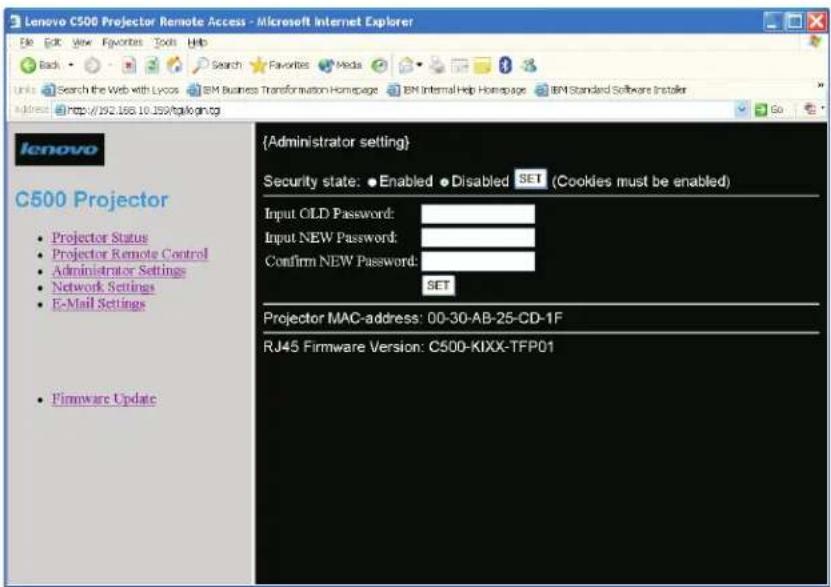Screen dimensions: 831x587
Task: Click the Projector MAC-address text
Action: [413, 318]
